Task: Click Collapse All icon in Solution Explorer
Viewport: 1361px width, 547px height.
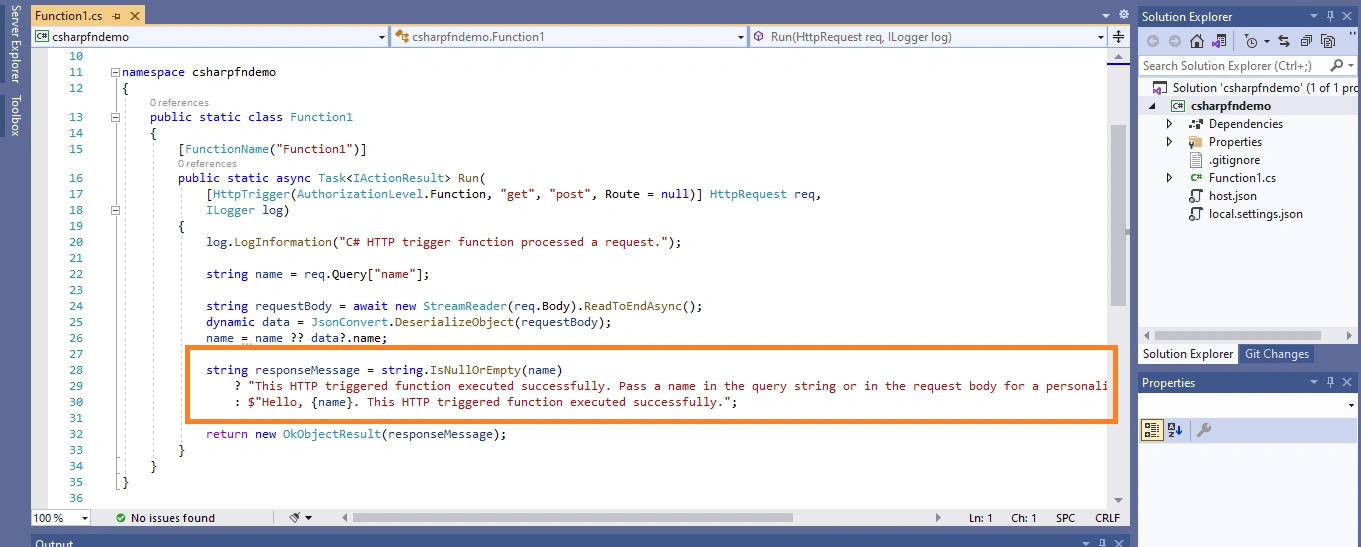Action: [1306, 41]
